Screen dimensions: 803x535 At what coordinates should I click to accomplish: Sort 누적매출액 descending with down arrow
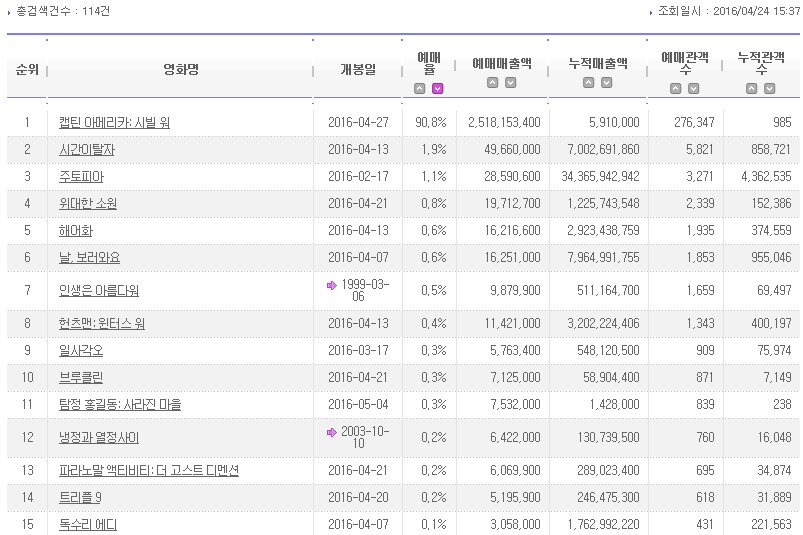click(607, 82)
